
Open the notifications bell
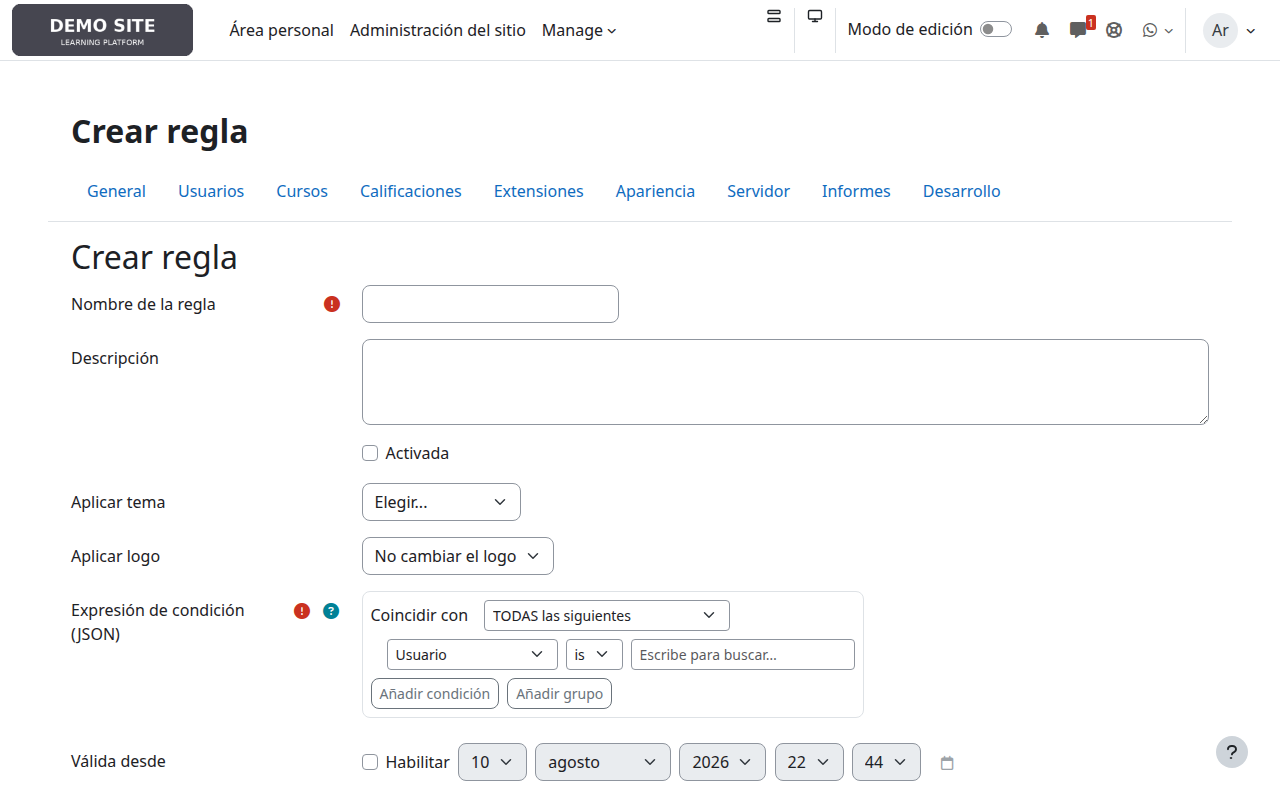pos(1042,30)
